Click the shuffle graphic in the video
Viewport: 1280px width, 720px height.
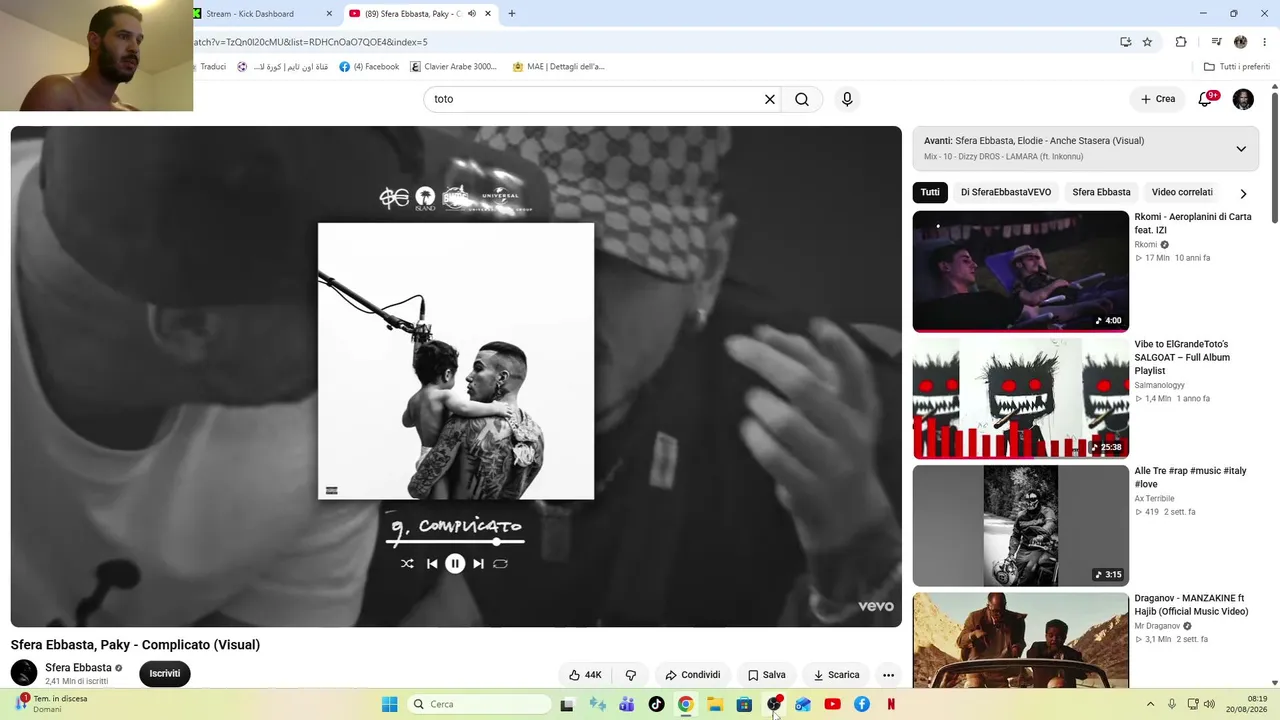pyautogui.click(x=407, y=564)
